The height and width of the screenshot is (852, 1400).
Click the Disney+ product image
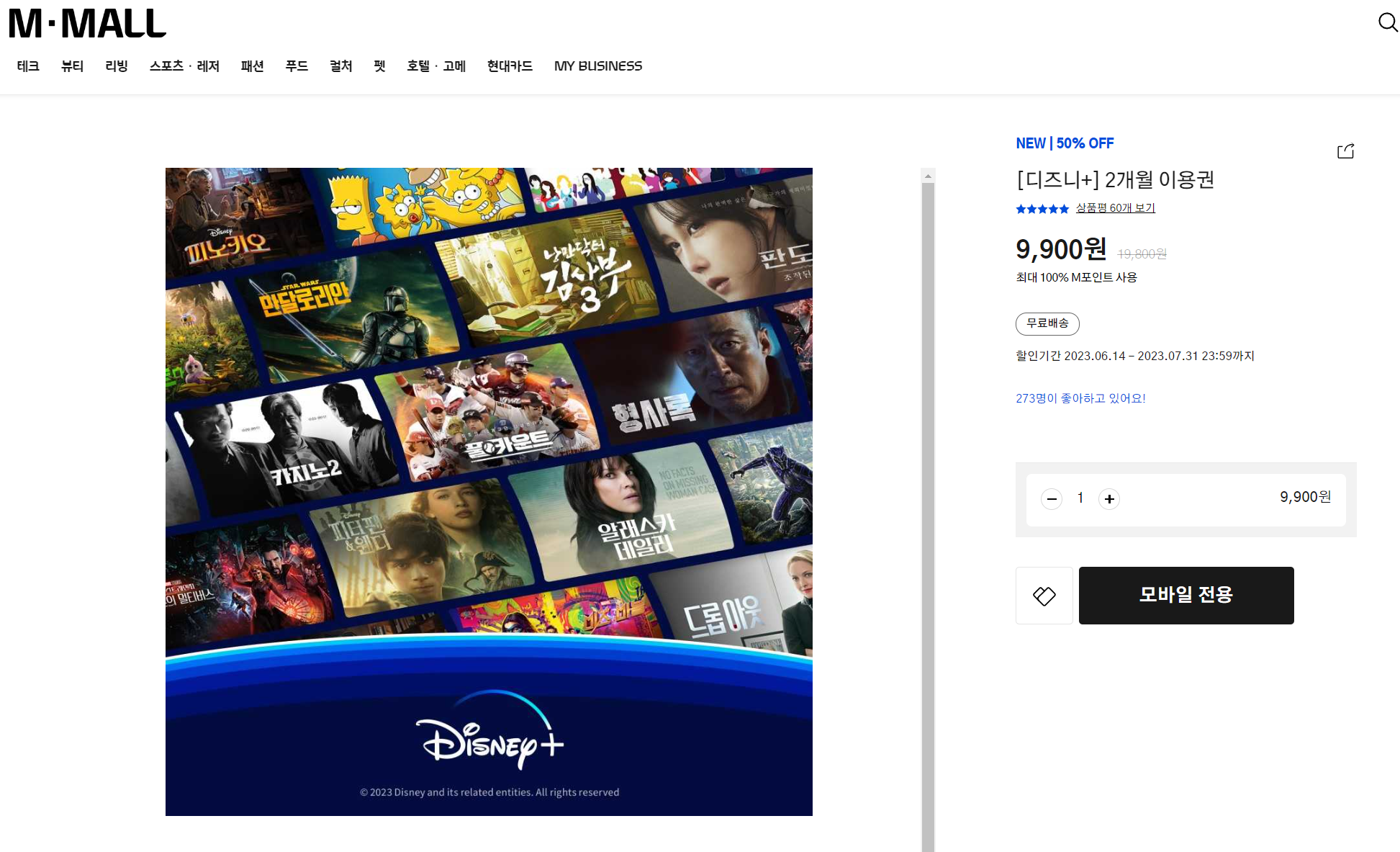[x=489, y=491]
